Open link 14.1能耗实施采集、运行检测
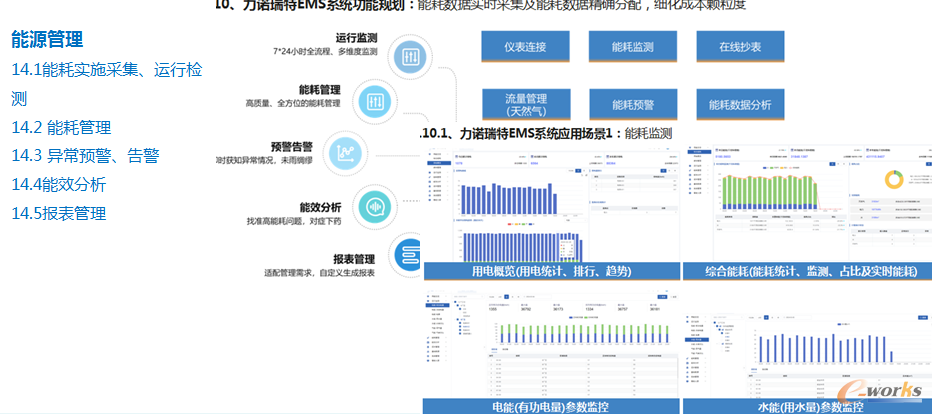932x414 pixels. [107, 84]
